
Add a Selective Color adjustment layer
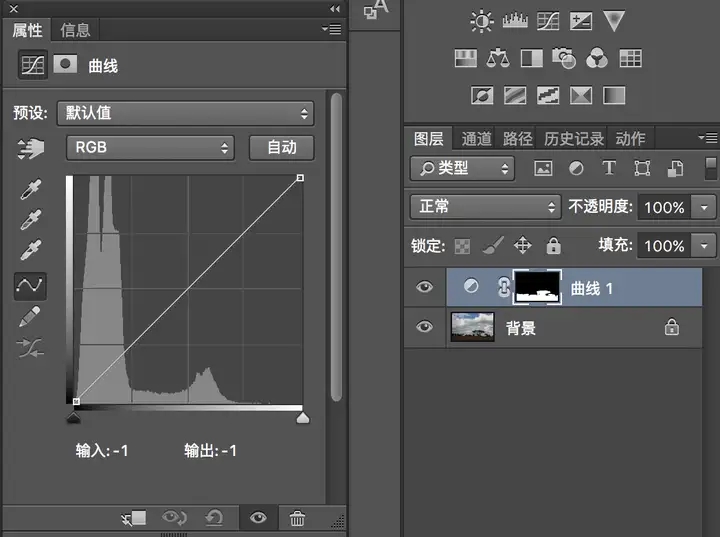pos(581,96)
